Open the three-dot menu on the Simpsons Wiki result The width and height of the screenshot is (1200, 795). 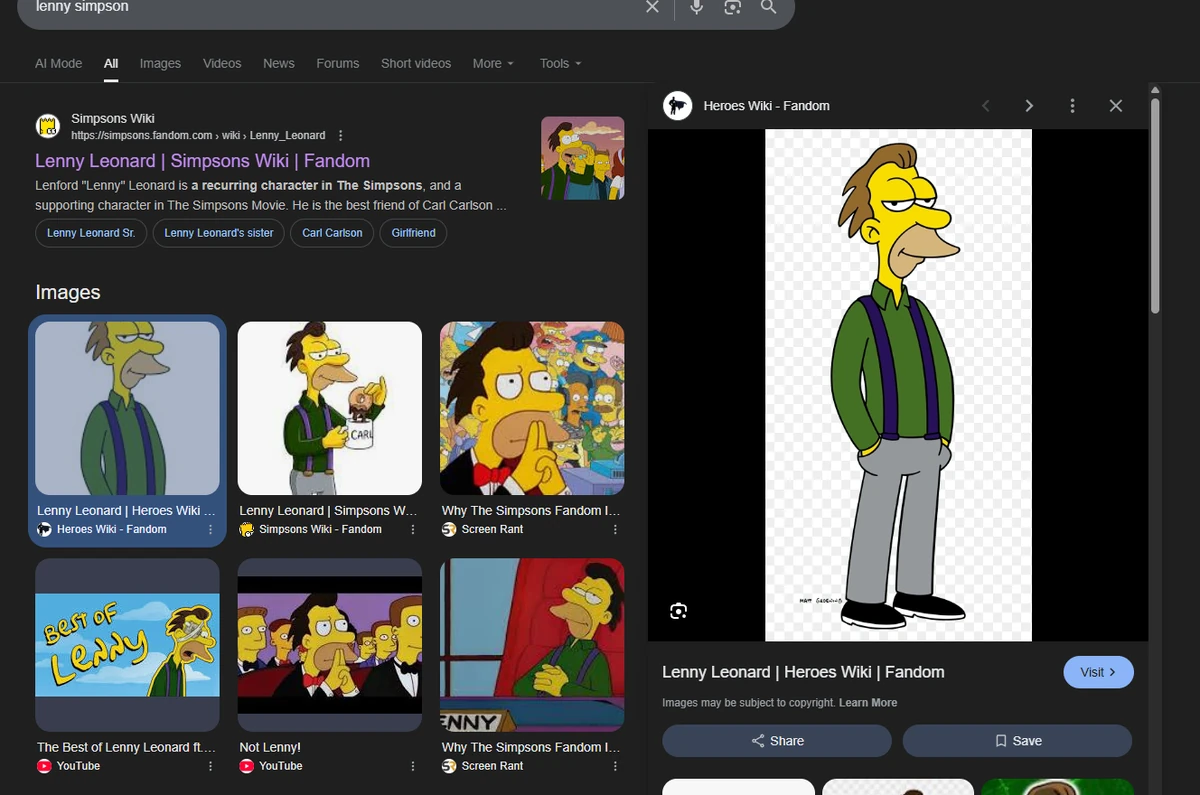coord(340,134)
